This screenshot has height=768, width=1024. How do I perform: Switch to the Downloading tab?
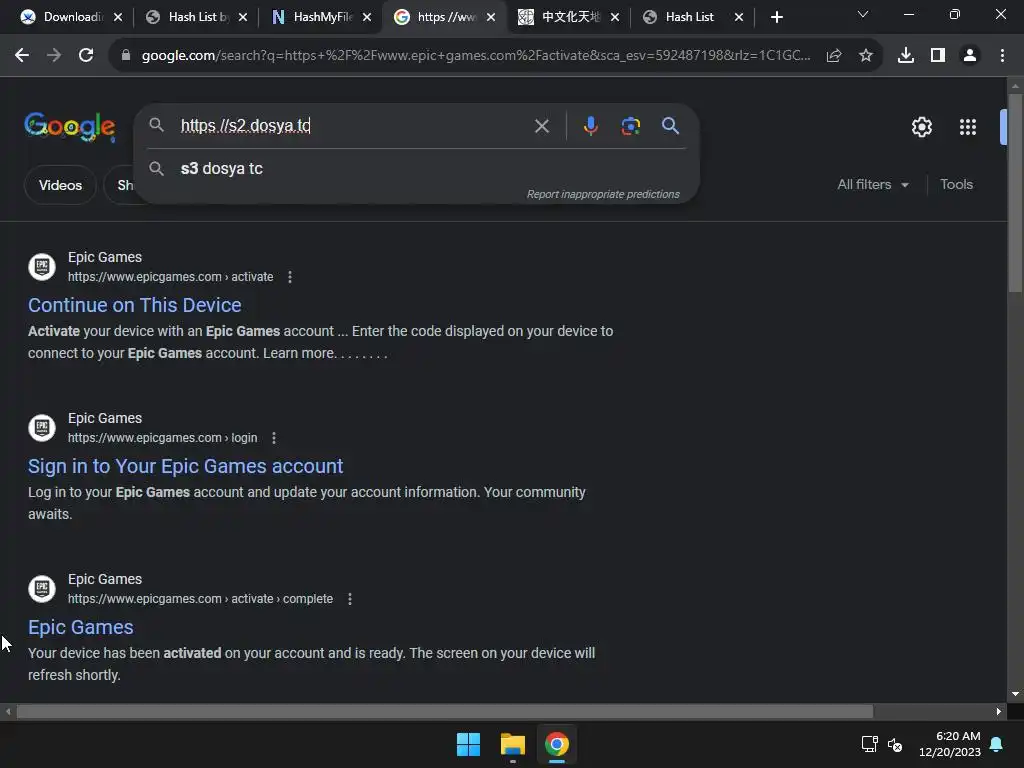[63, 17]
